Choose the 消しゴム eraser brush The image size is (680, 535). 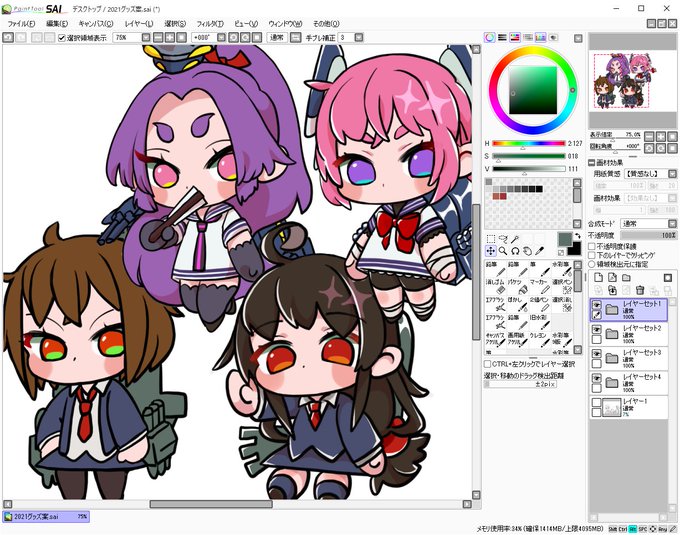click(495, 287)
